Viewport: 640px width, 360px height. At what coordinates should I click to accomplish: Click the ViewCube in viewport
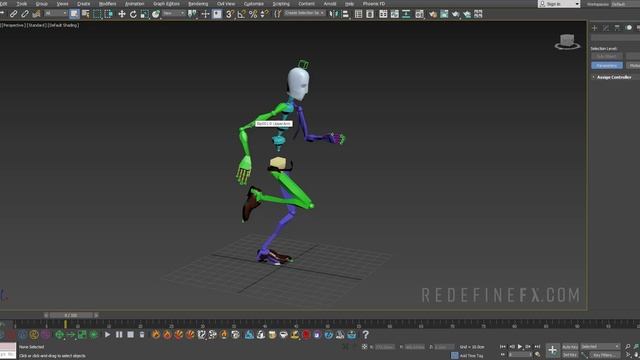tap(567, 42)
